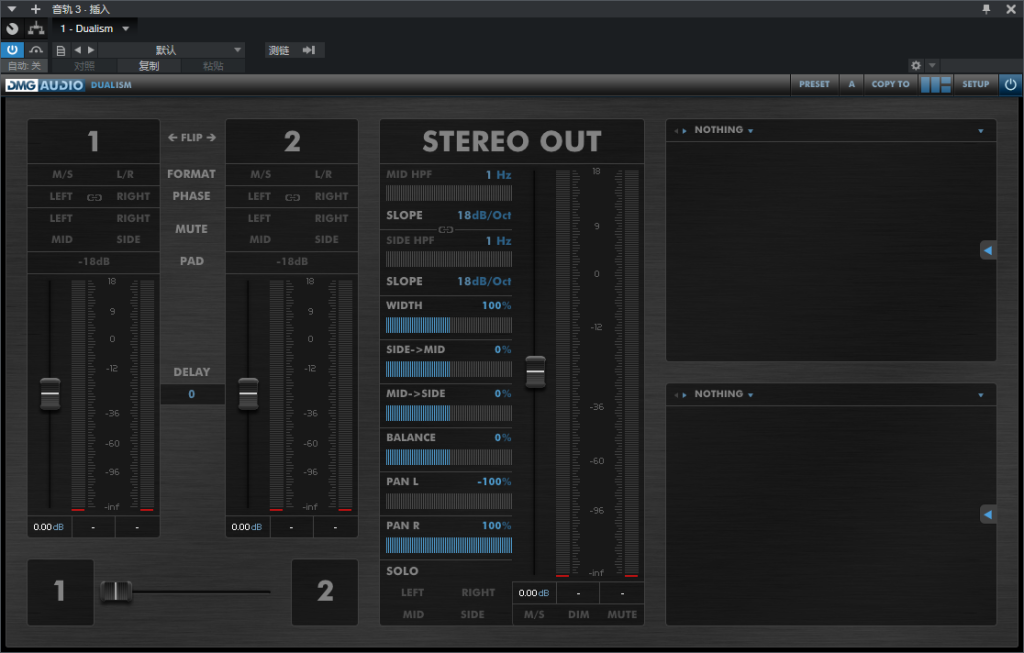Click the add insert plus icon
The image size is (1024, 653).
pyautogui.click(x=36, y=9)
